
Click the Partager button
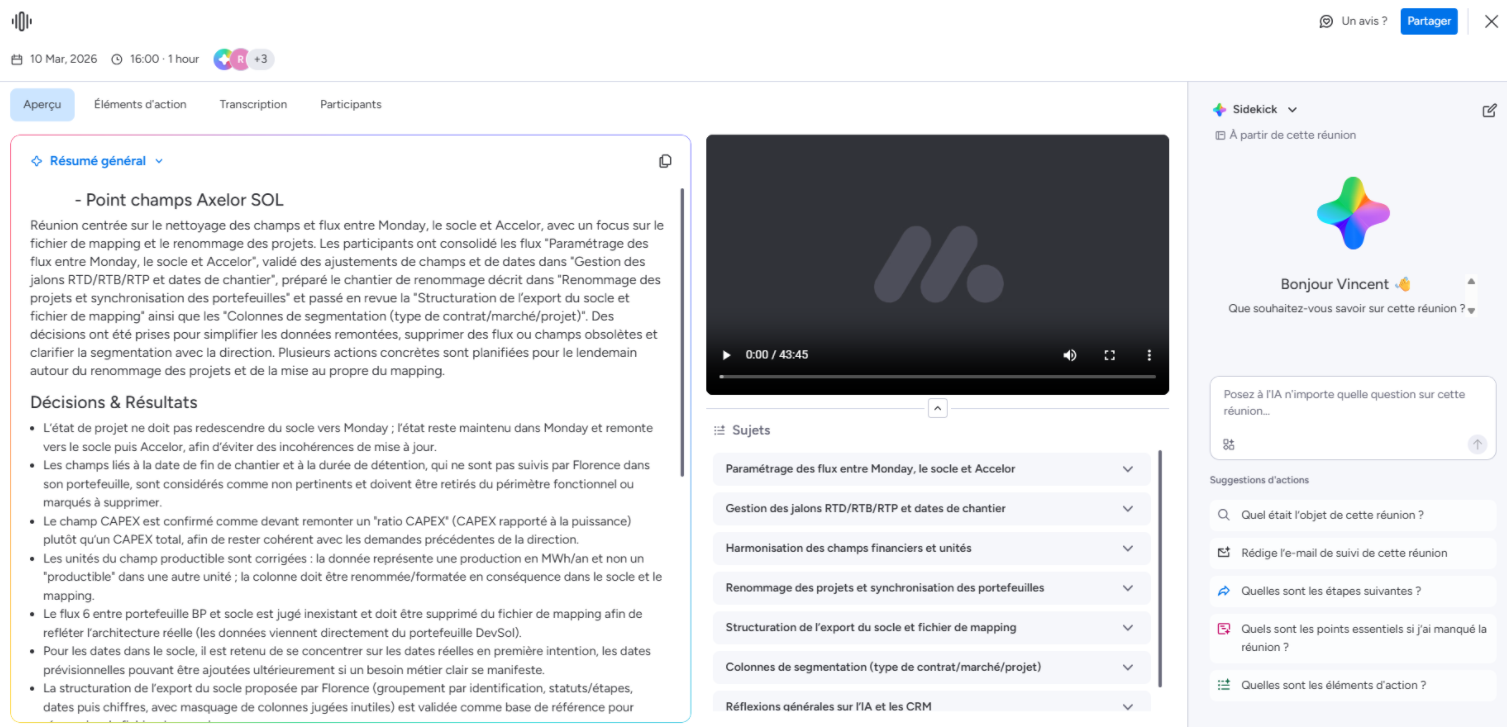(1428, 21)
